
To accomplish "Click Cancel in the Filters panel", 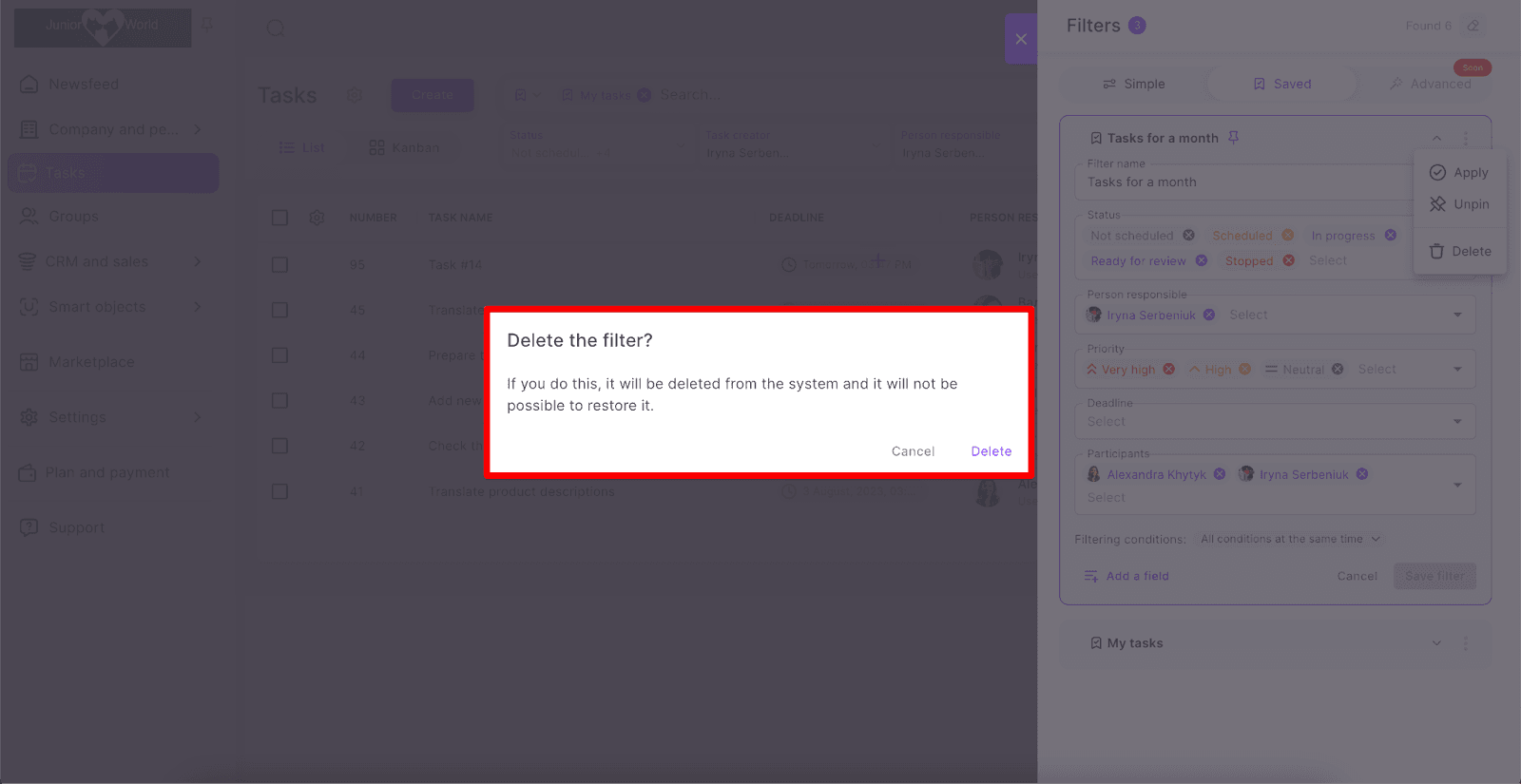I will click(1357, 576).
